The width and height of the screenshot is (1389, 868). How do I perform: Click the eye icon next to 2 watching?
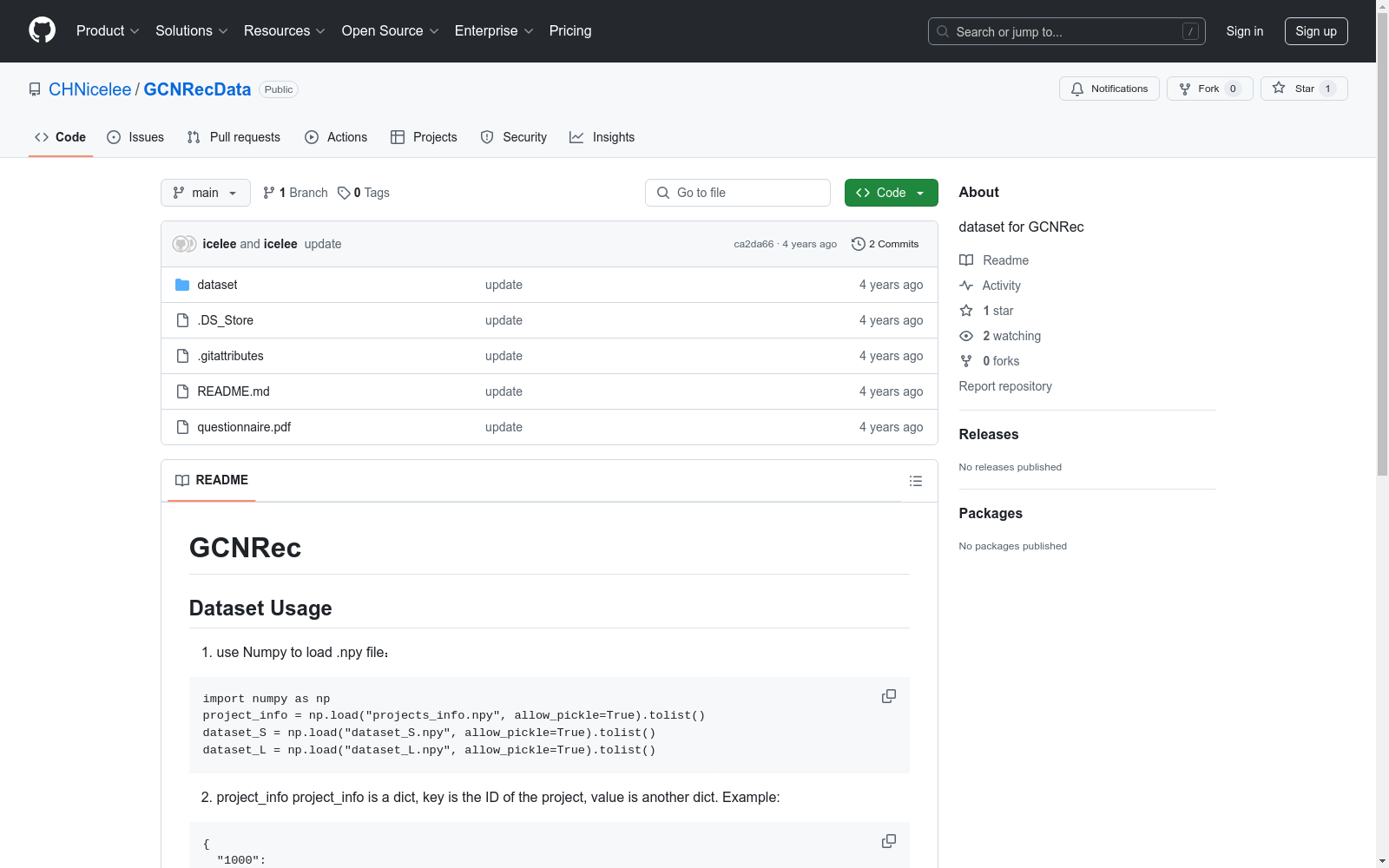pyautogui.click(x=966, y=336)
